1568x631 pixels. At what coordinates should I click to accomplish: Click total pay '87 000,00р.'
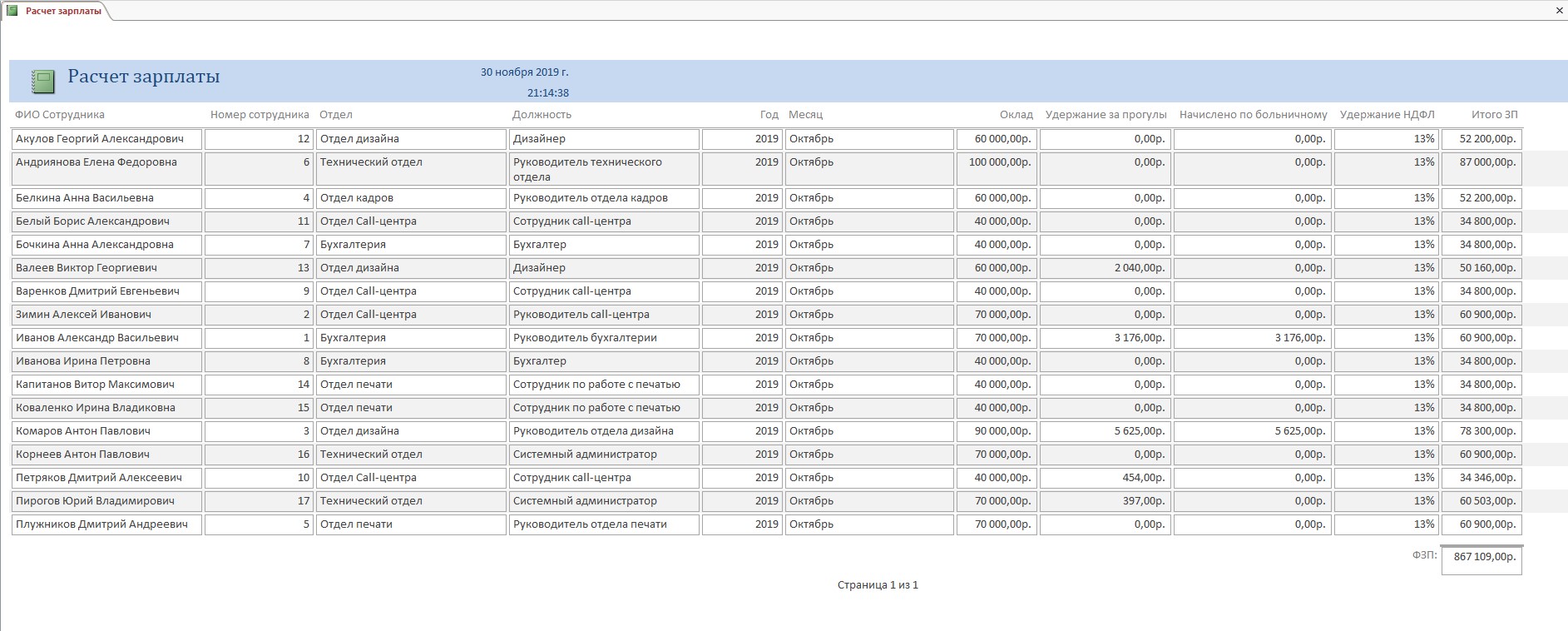tap(1481, 169)
